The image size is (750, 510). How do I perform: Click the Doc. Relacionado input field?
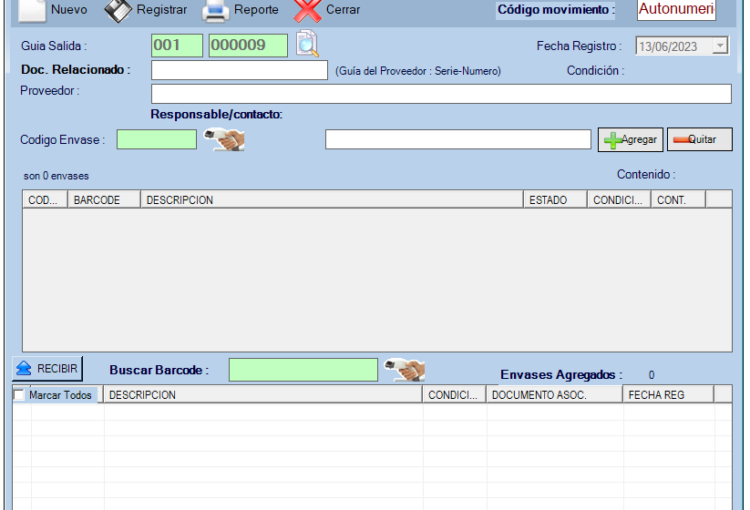239,70
